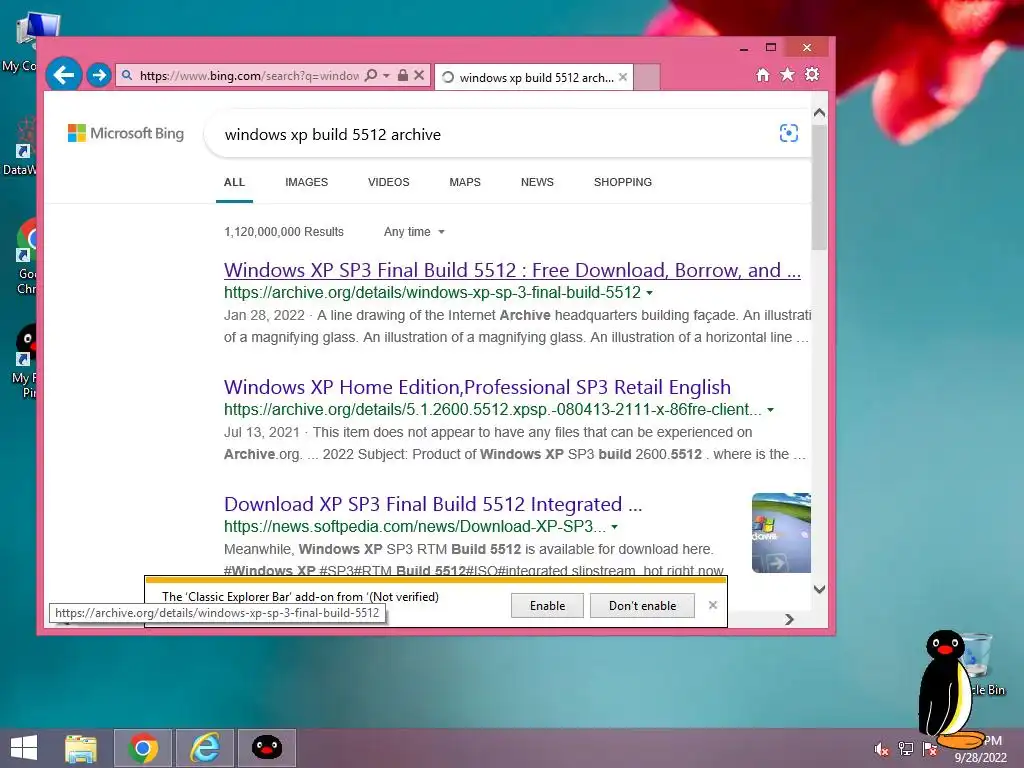Image resolution: width=1024 pixels, height=768 pixels.
Task: Open the Pingu penguin taskbar icon
Action: 266,748
